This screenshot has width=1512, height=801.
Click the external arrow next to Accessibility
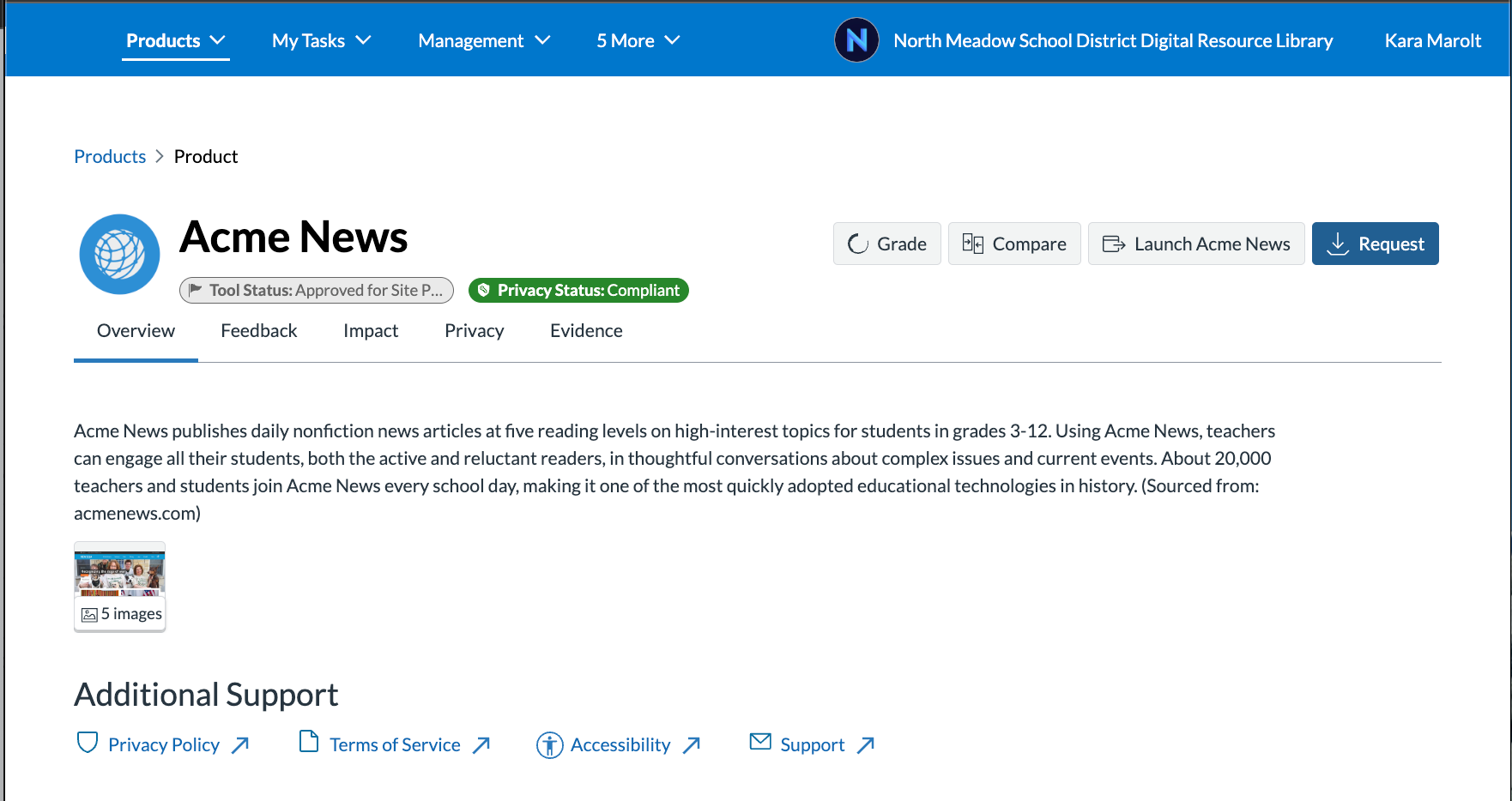click(x=692, y=745)
